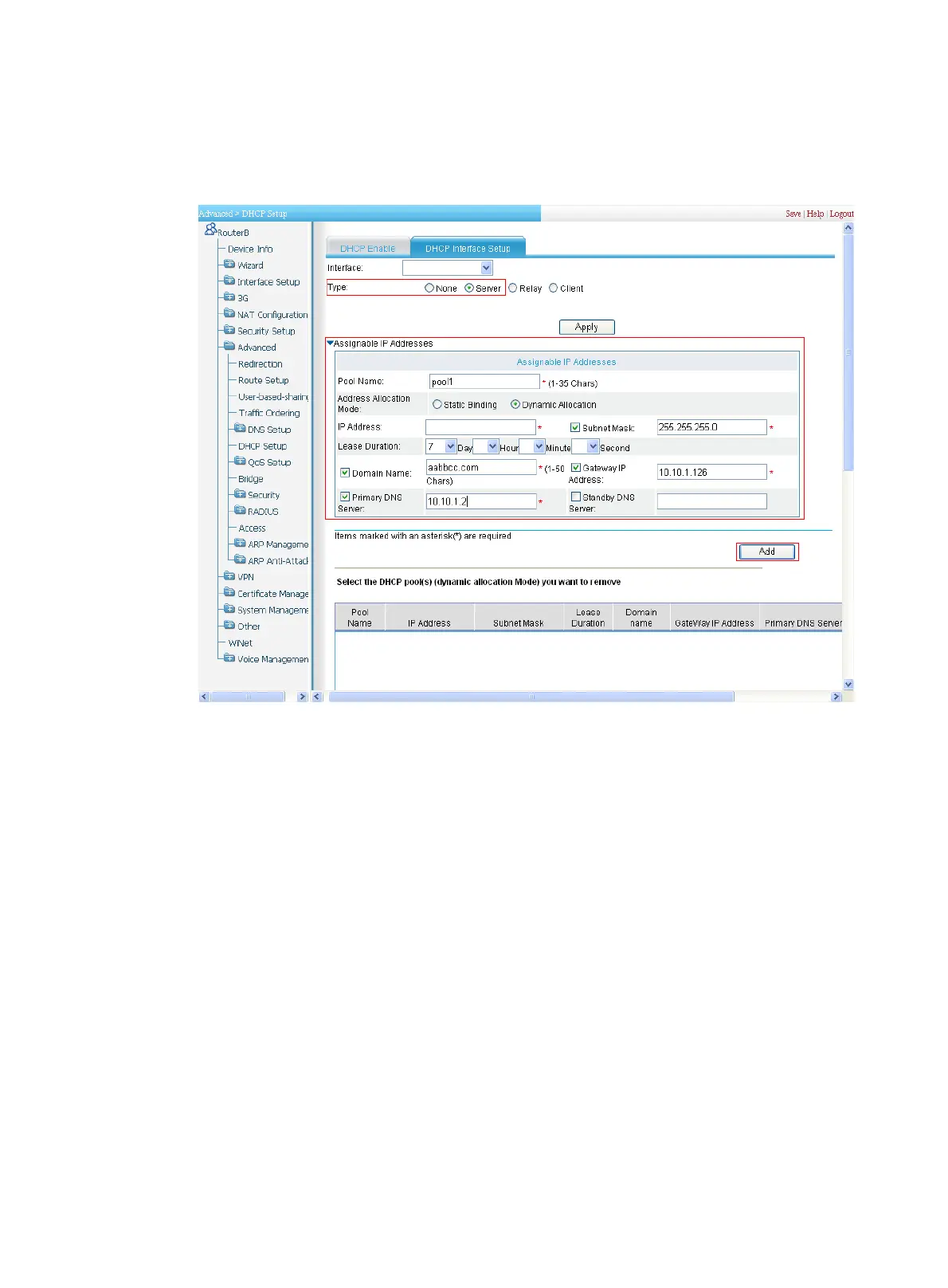Viewport: 948px width, 1288px height.
Task: Open the ARP Anti-Attack folder icon
Action: (x=240, y=560)
